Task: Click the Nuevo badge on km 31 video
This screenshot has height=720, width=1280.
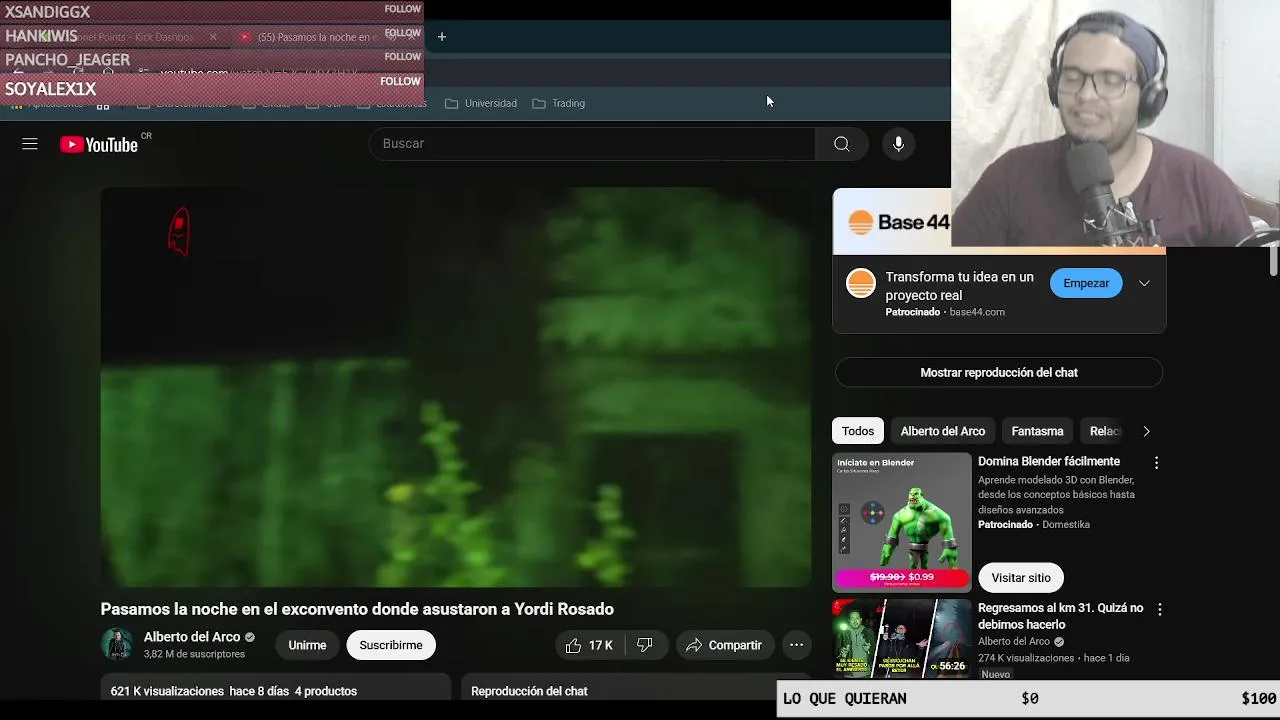Action: (995, 674)
